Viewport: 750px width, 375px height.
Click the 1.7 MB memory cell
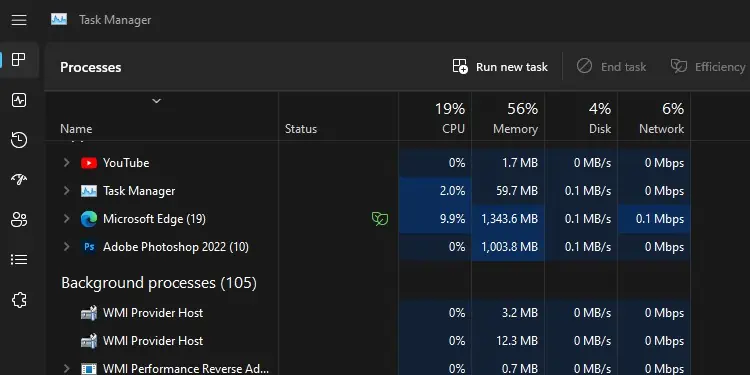pos(508,163)
